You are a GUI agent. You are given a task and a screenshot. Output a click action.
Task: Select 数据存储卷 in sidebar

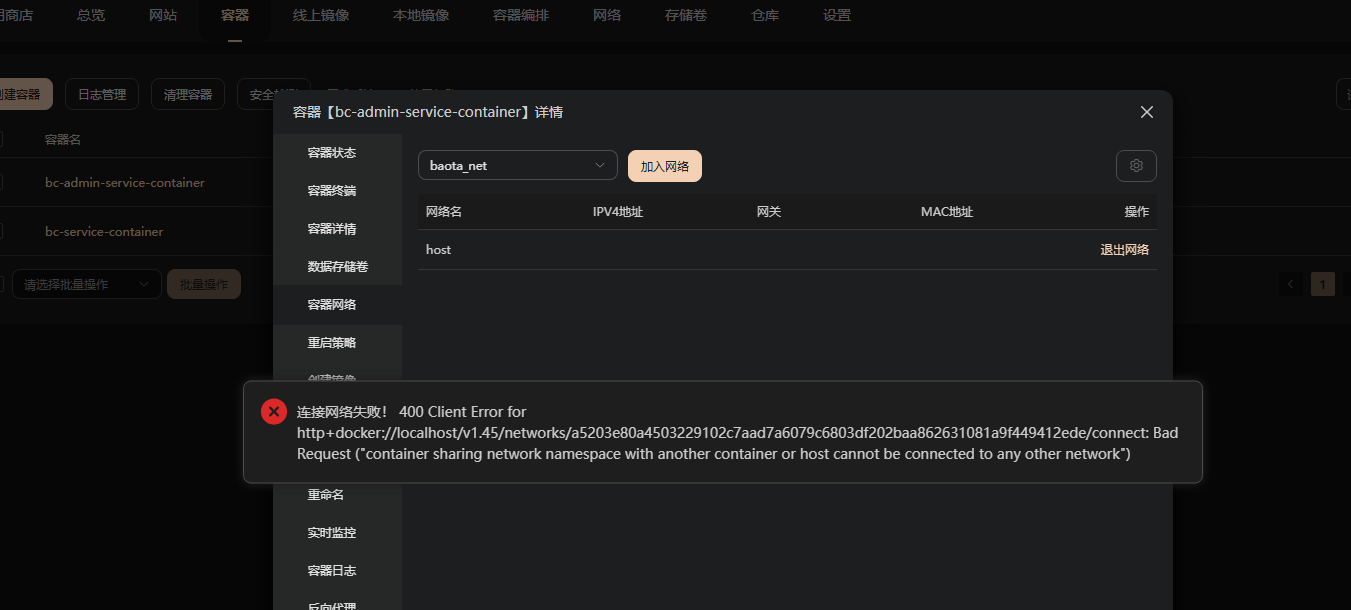pos(338,267)
